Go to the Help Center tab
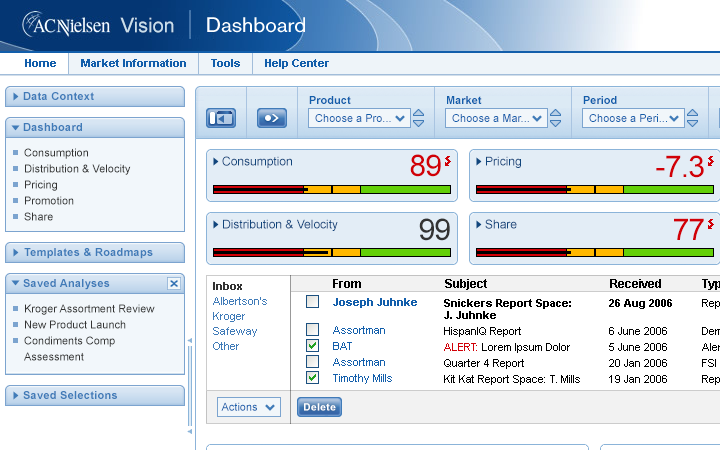Screen dimensions: 720x450 (296, 63)
